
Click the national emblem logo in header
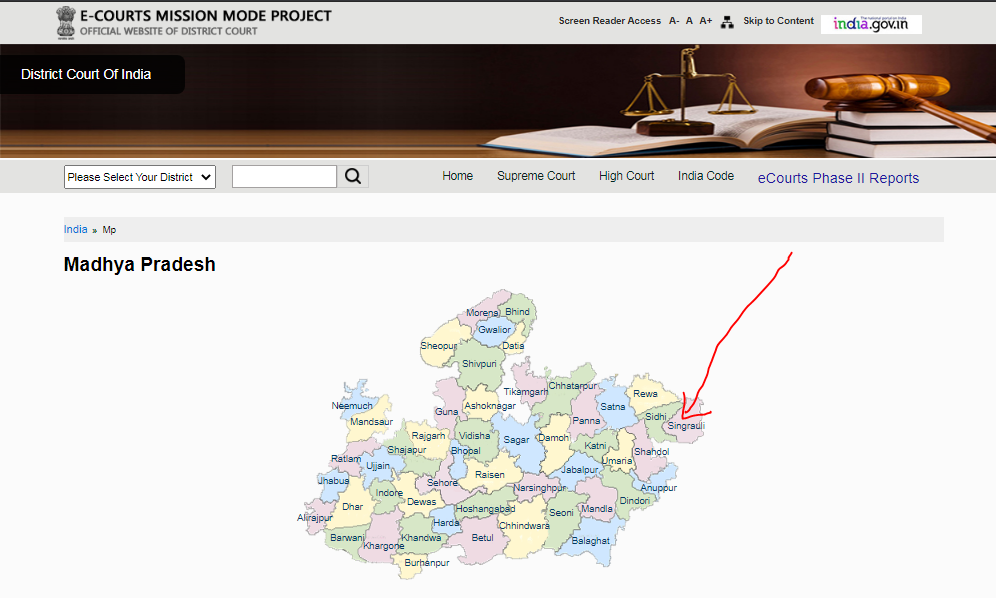(x=67, y=21)
